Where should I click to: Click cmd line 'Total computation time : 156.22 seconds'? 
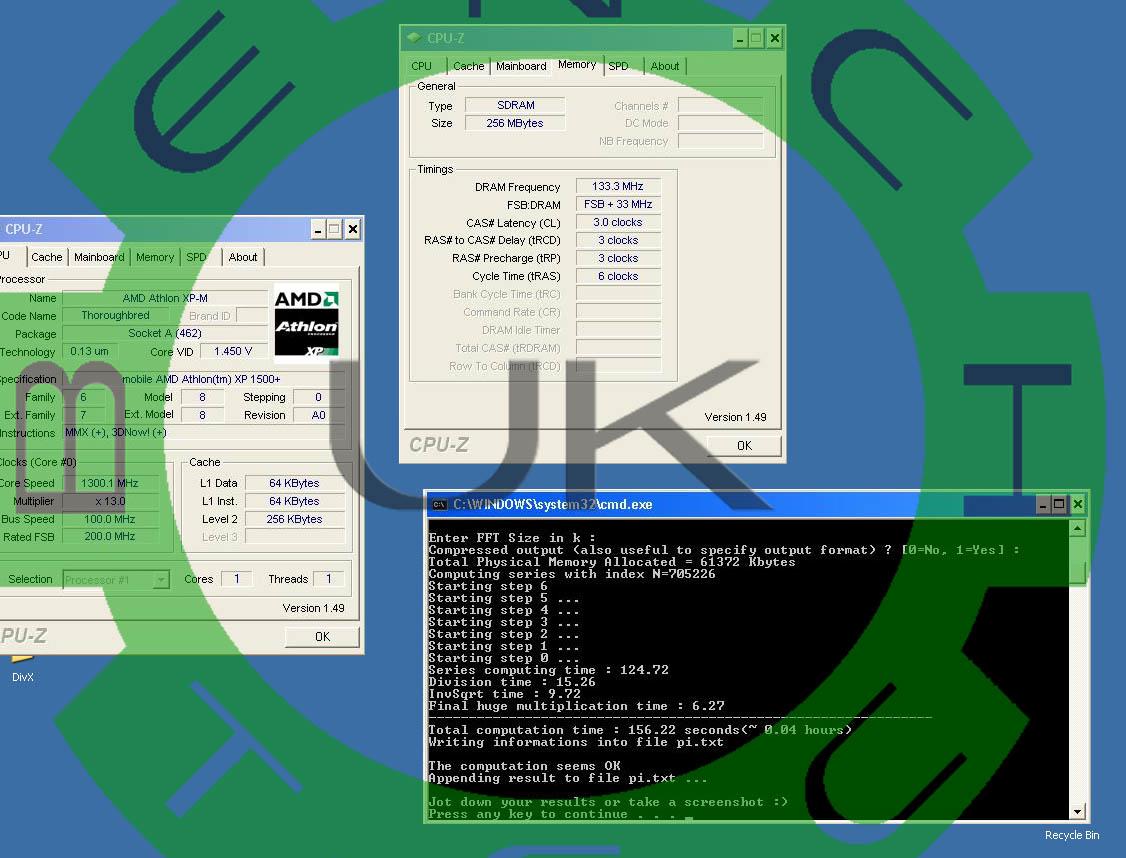tap(640, 730)
